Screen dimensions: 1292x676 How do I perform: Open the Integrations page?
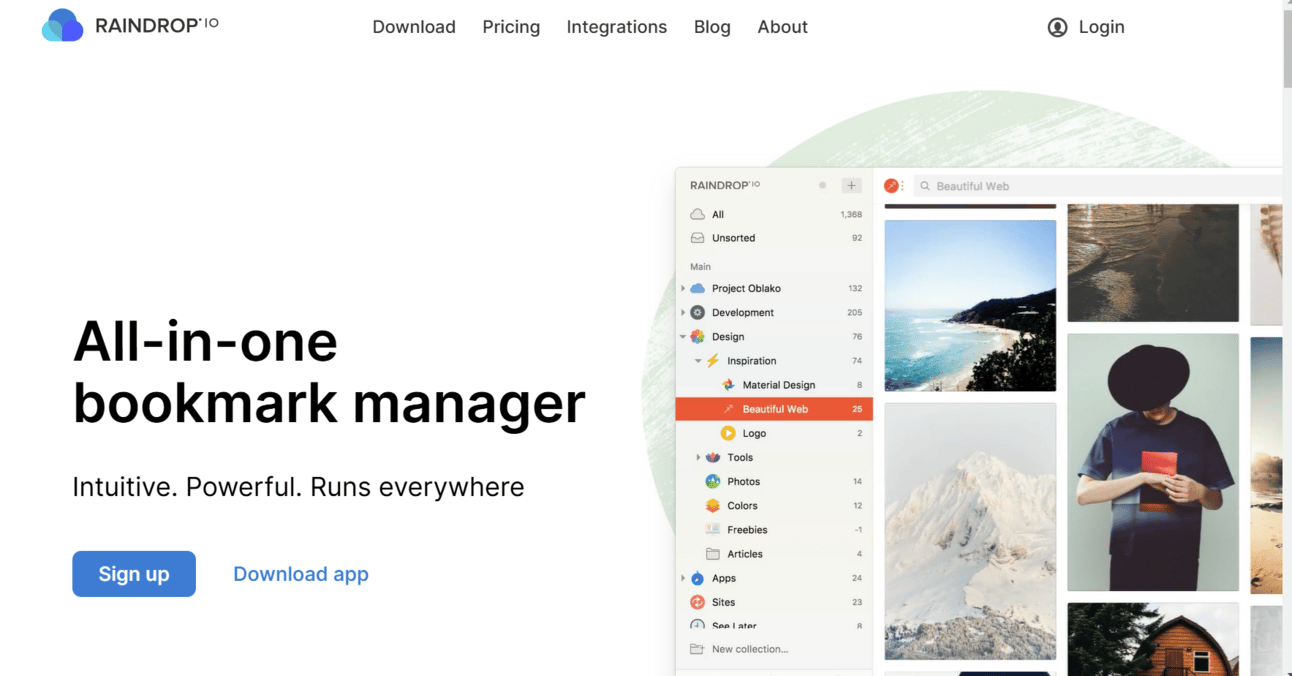click(x=617, y=27)
